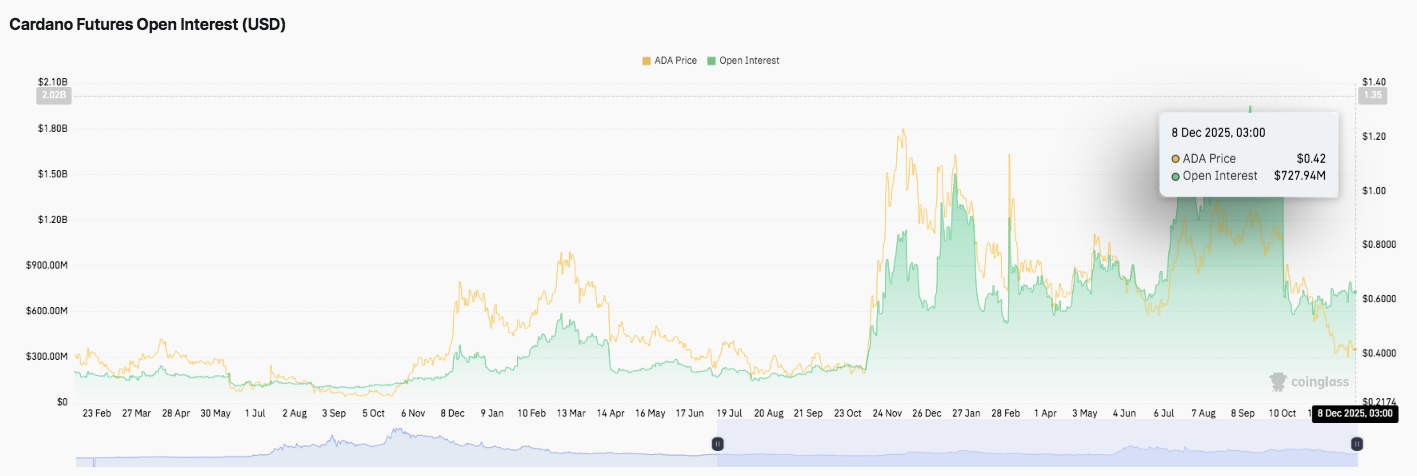Click the yellow ADA Price dot in tooltip
The height and width of the screenshot is (476, 1417).
pyautogui.click(x=1175, y=159)
